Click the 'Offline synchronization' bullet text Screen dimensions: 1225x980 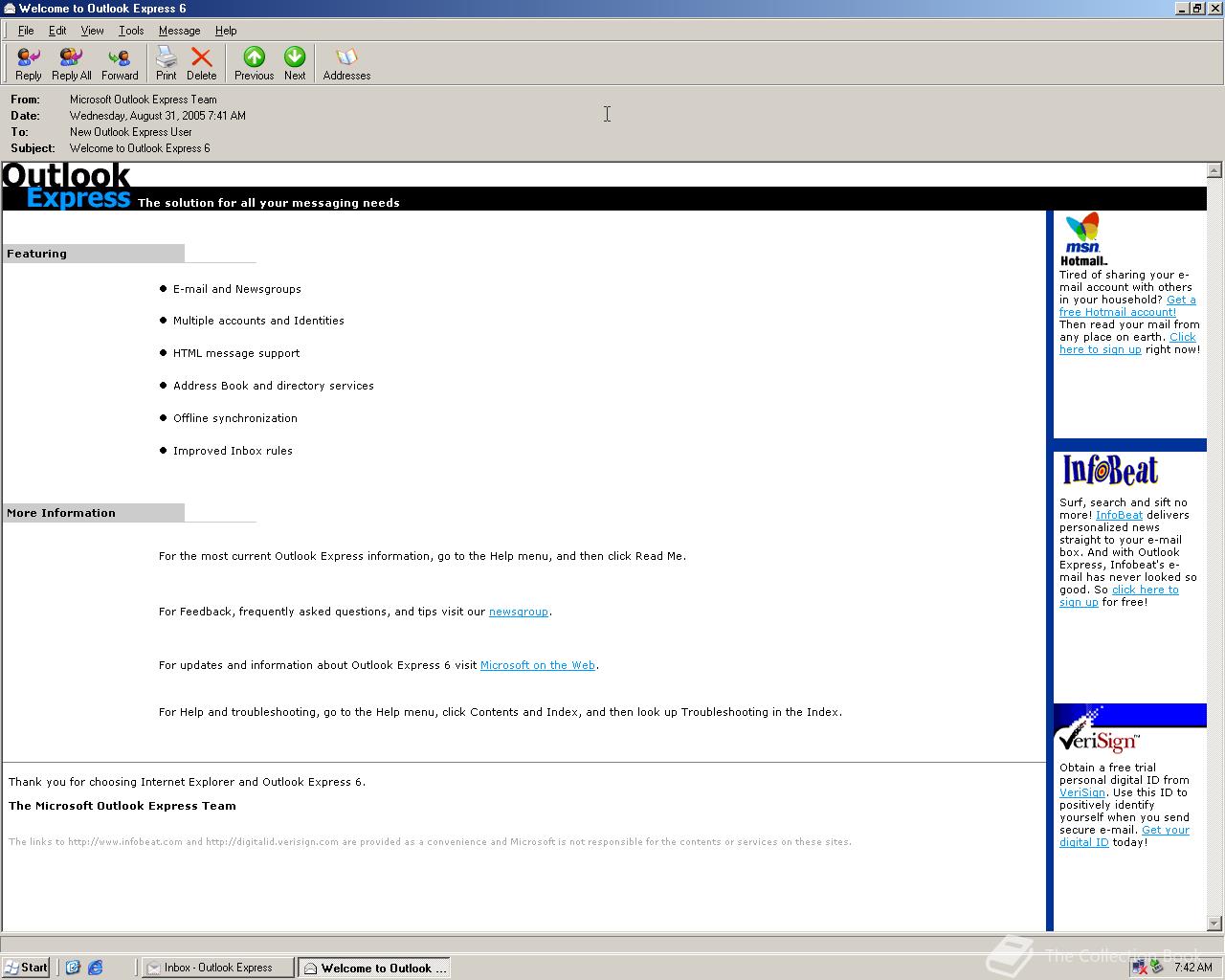235,418
